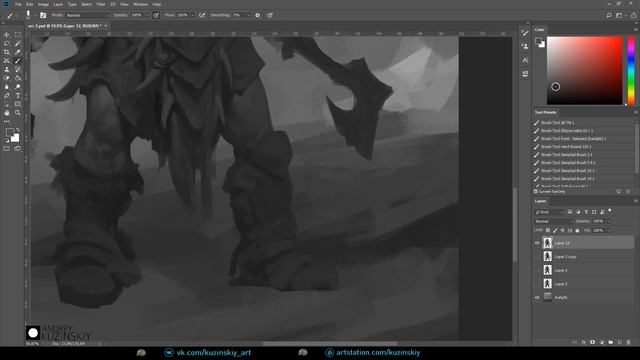Select the History Brush tool
This screenshot has height=360, width=640.
(18, 70)
